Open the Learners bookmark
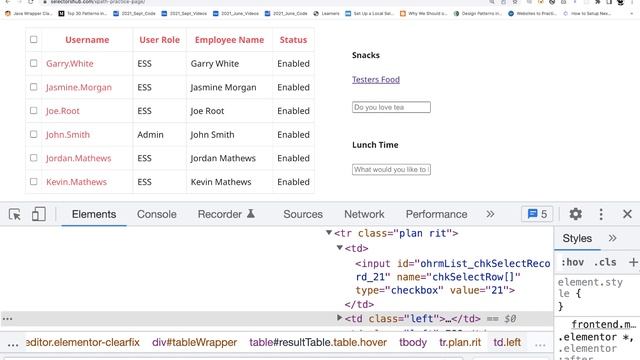The width and height of the screenshot is (640, 360). coord(326,13)
